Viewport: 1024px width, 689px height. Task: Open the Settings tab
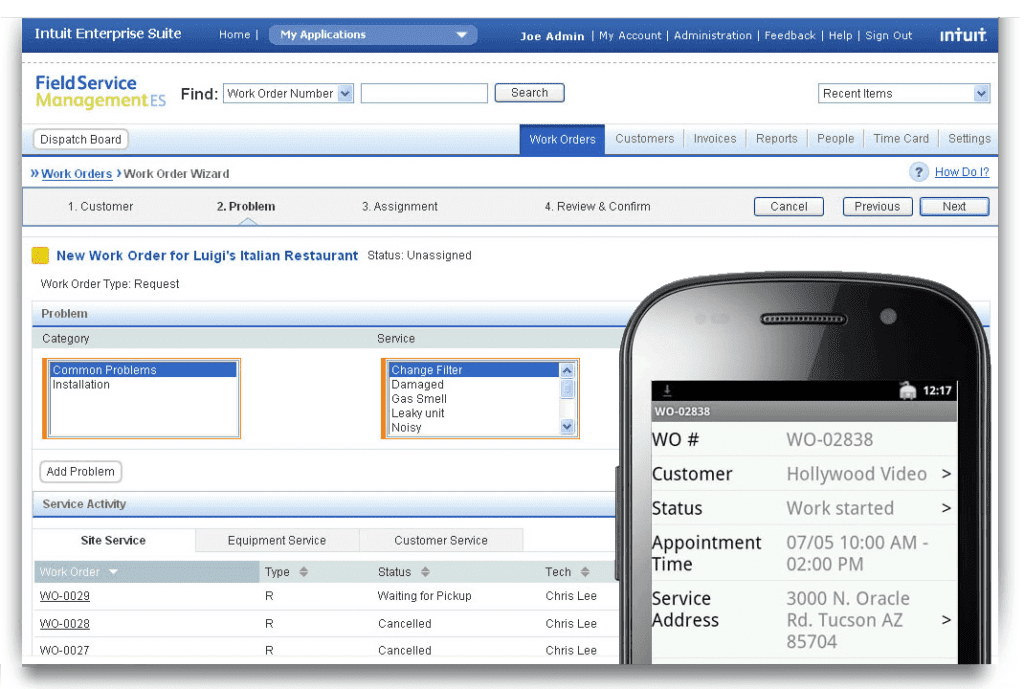(969, 138)
